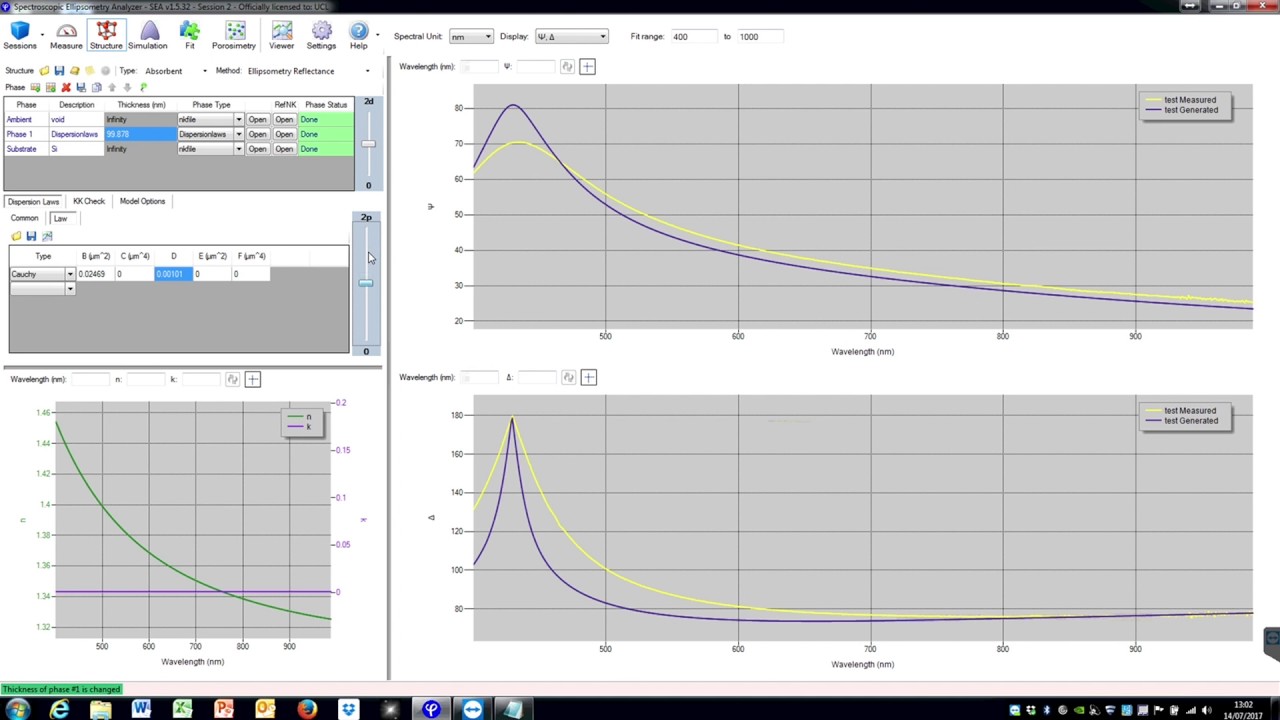Click the Fit range start field 400
The height and width of the screenshot is (720, 1280).
point(692,37)
